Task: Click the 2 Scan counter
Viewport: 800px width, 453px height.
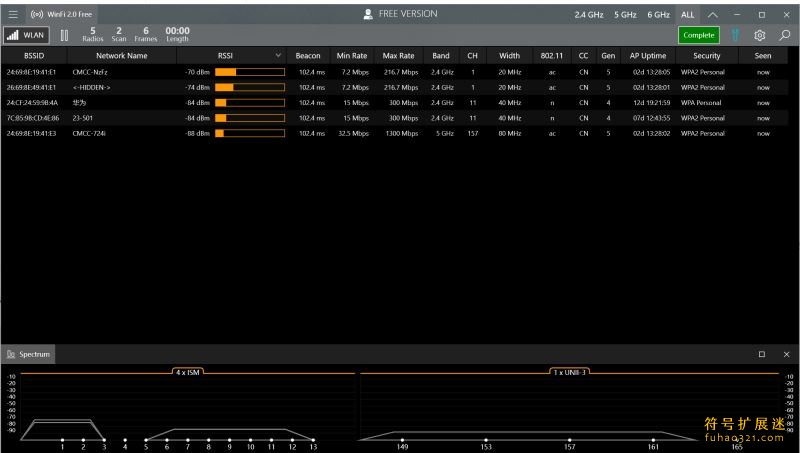Action: (119, 35)
